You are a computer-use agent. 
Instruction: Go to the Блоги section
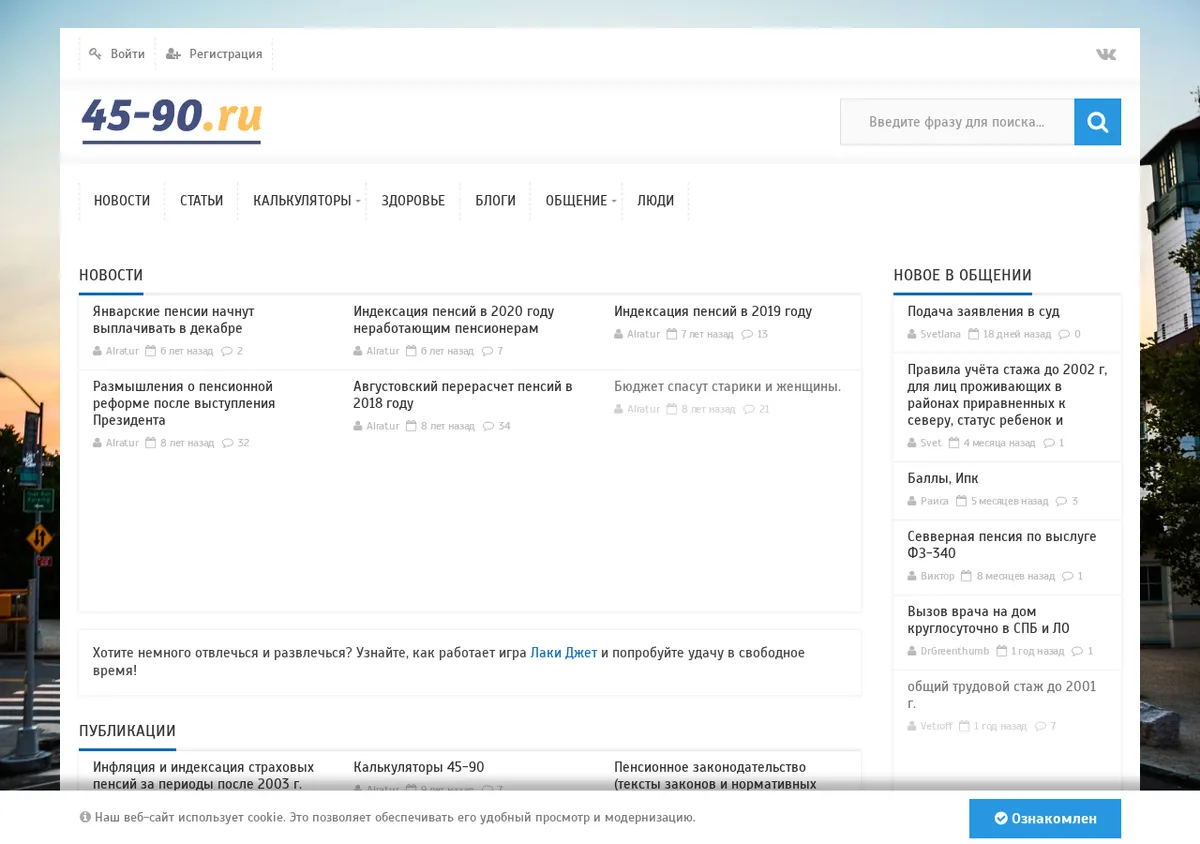495,201
